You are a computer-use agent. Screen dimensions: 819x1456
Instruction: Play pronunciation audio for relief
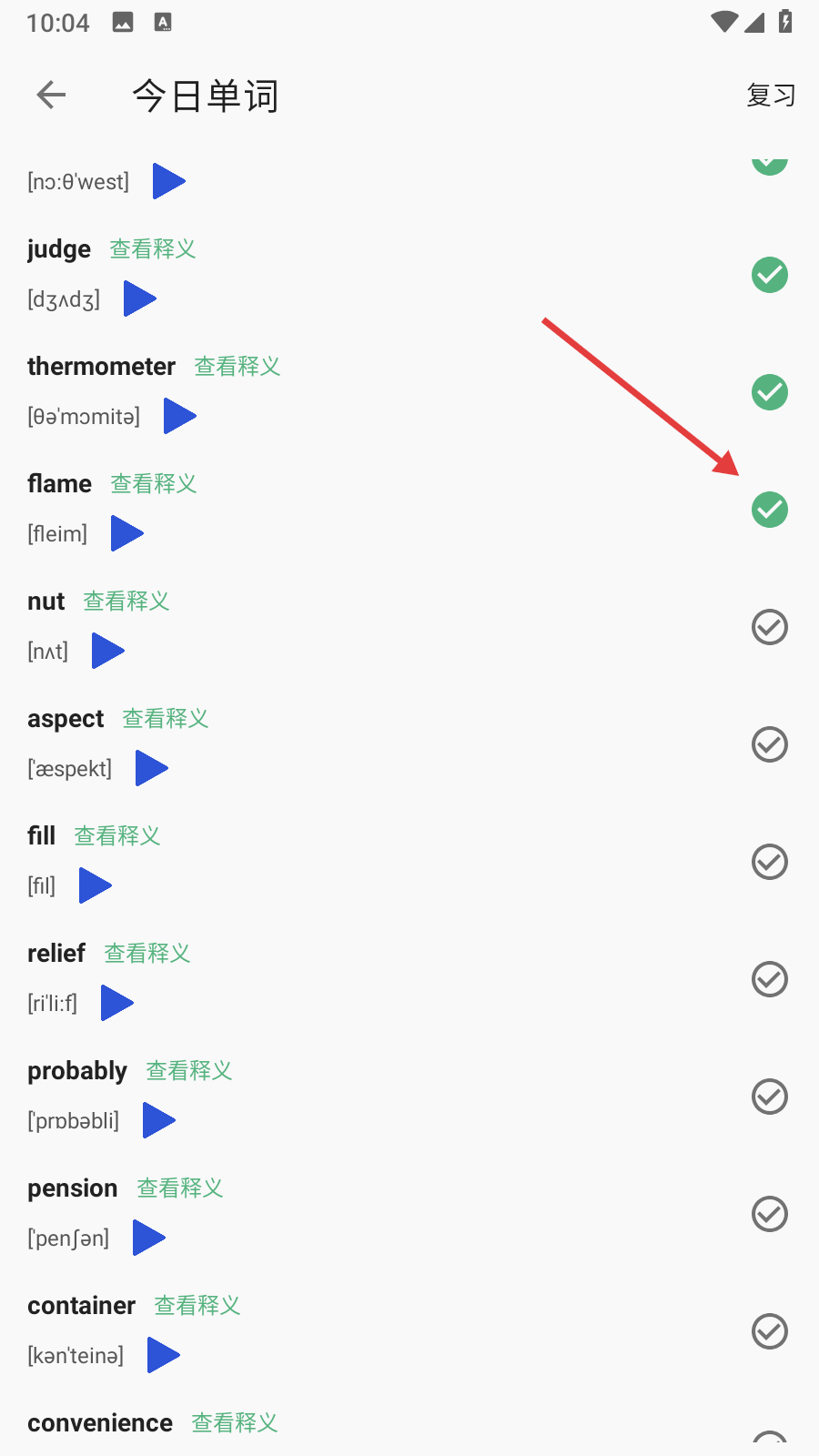click(117, 1003)
